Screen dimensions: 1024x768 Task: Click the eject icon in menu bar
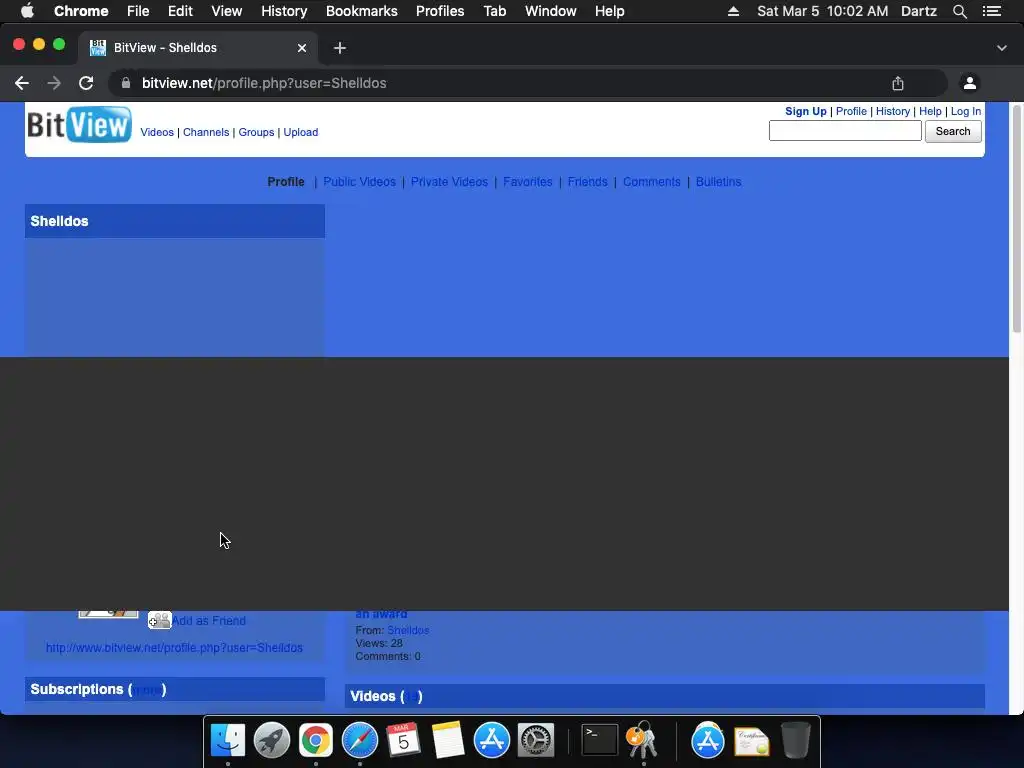click(x=733, y=11)
